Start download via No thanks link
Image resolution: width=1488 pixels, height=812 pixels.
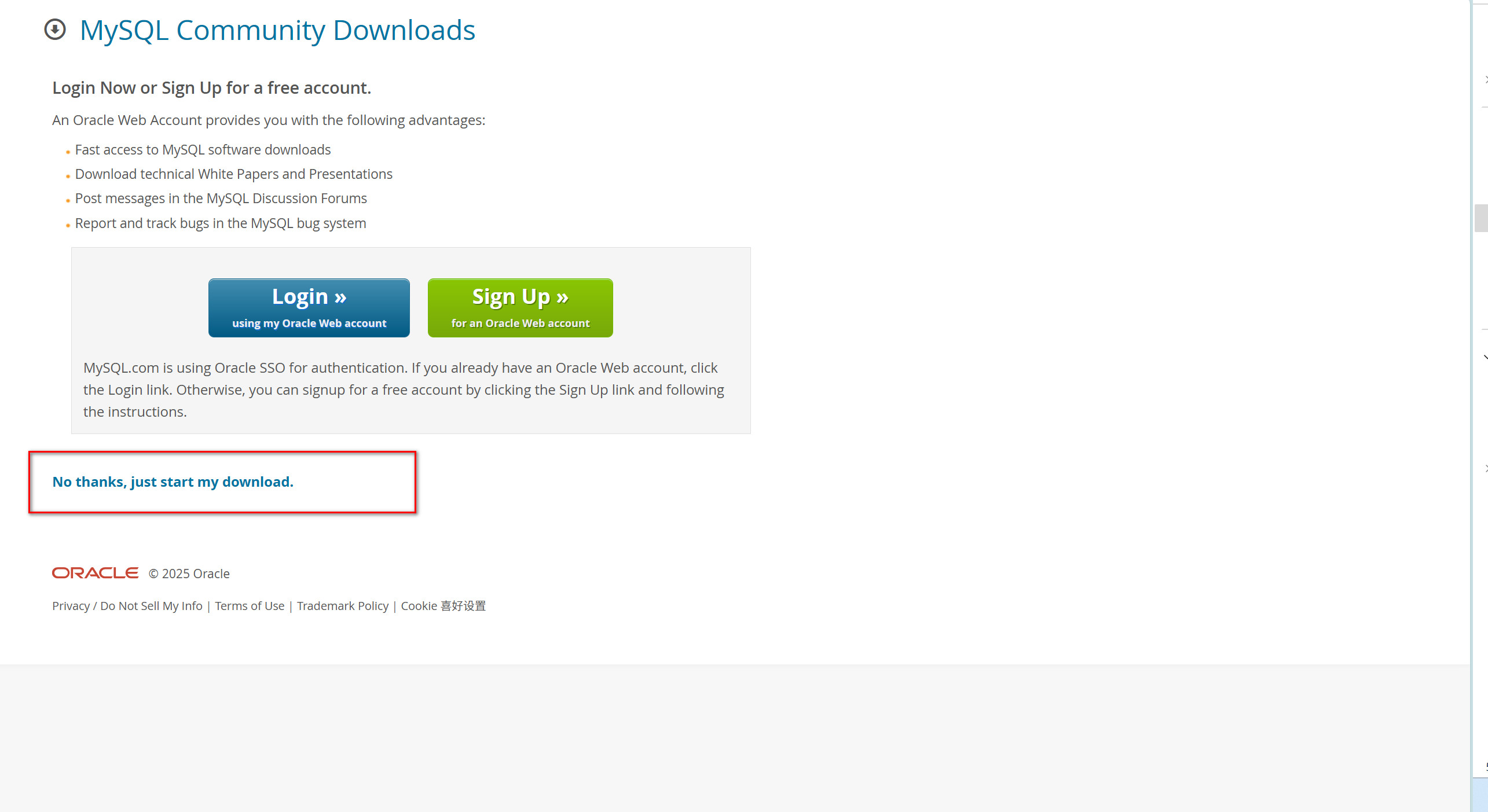click(173, 482)
